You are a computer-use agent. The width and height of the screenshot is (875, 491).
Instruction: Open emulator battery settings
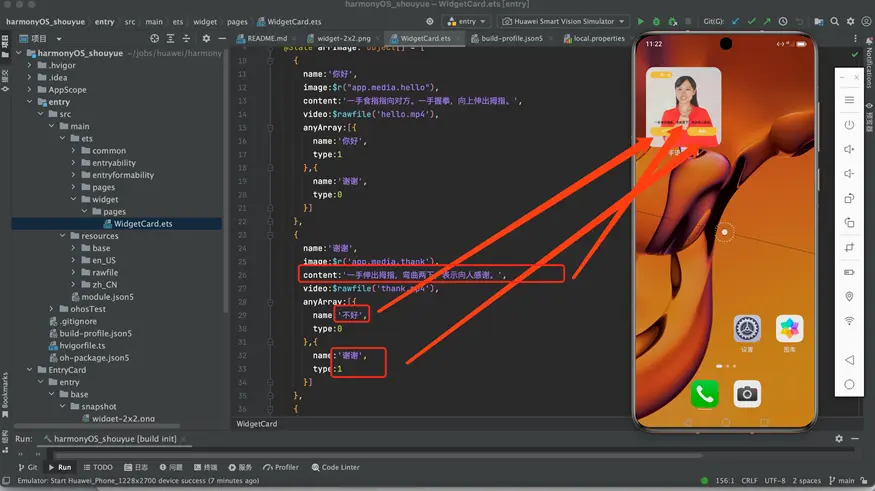[849, 272]
